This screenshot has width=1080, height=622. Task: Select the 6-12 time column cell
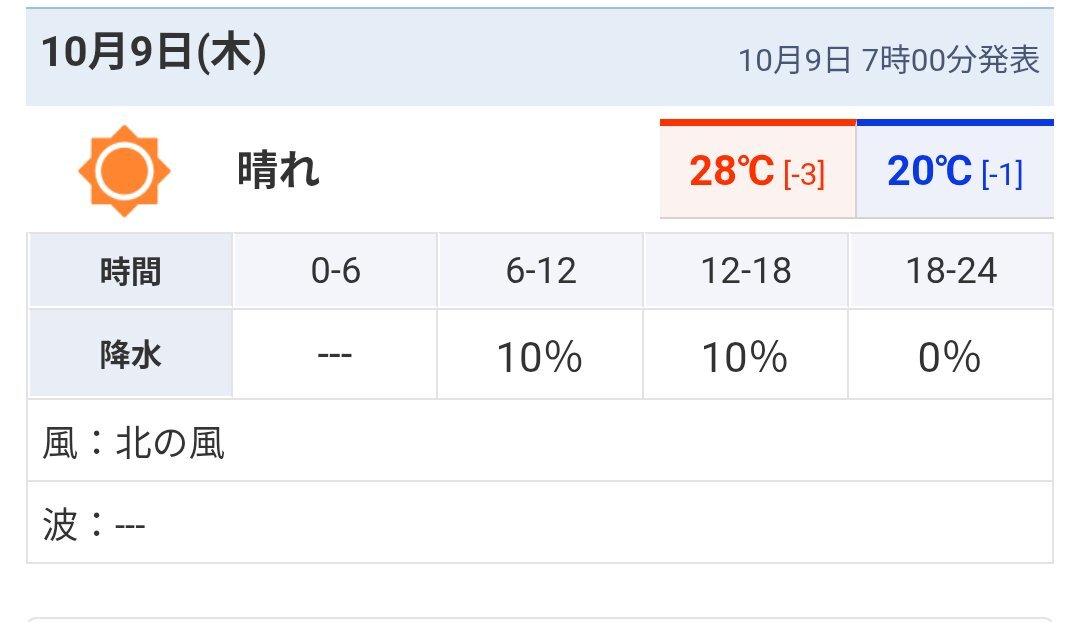pos(540,271)
